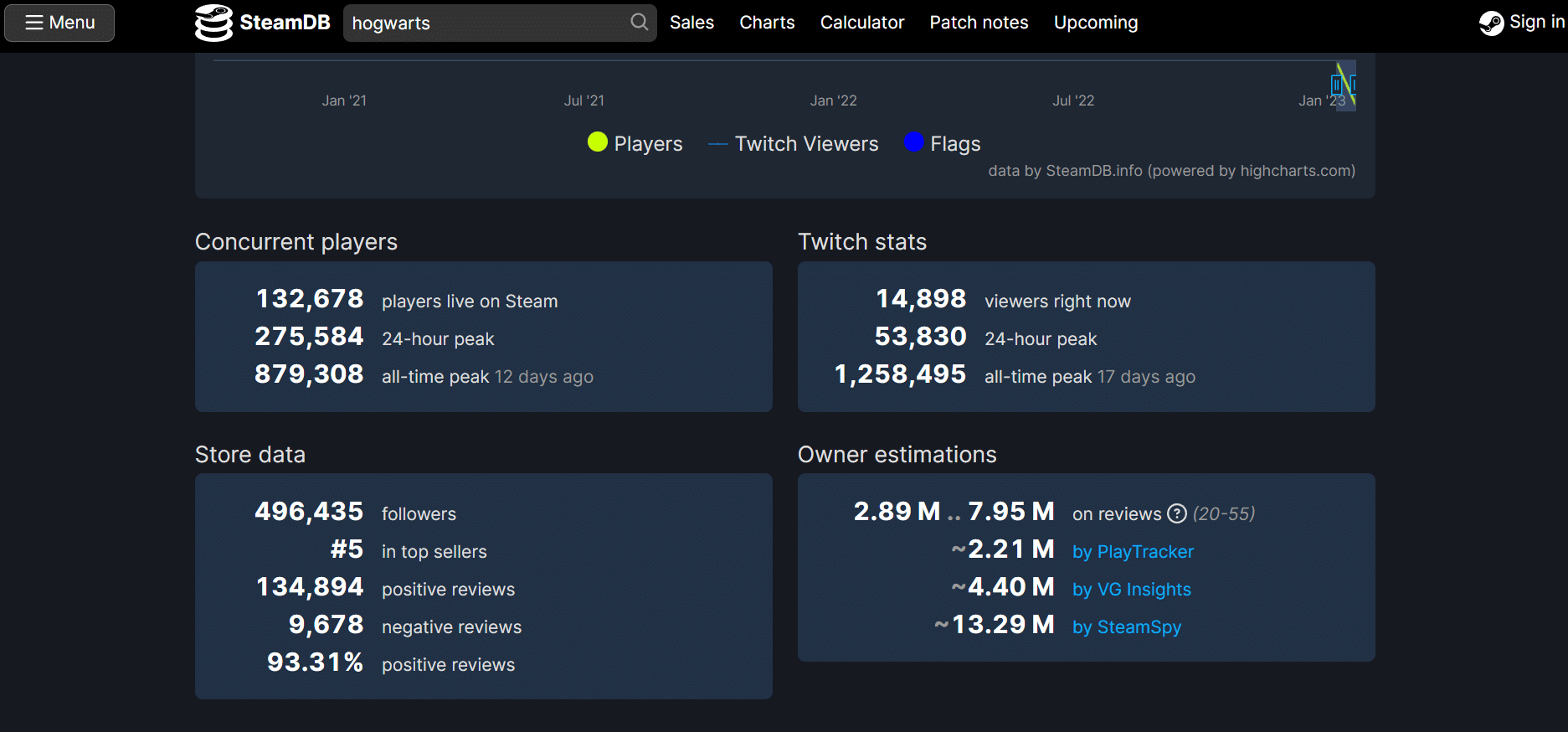Navigate to Patch notes
Screen dimensions: 1568x732
[979, 23]
